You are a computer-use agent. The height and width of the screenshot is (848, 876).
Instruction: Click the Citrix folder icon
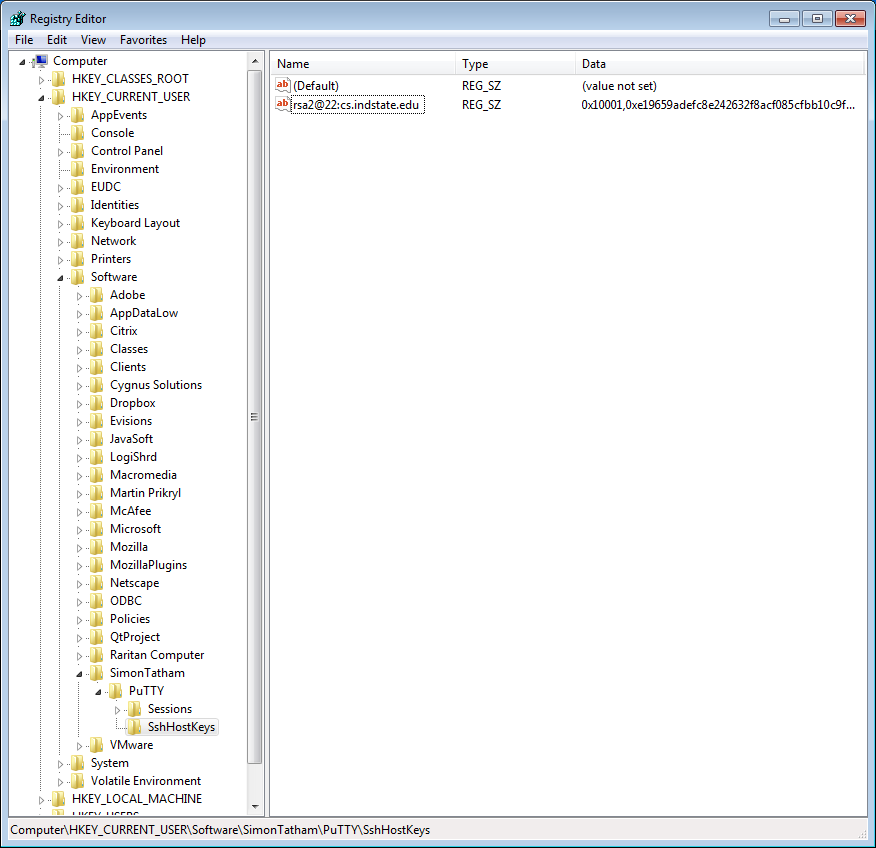[97, 331]
